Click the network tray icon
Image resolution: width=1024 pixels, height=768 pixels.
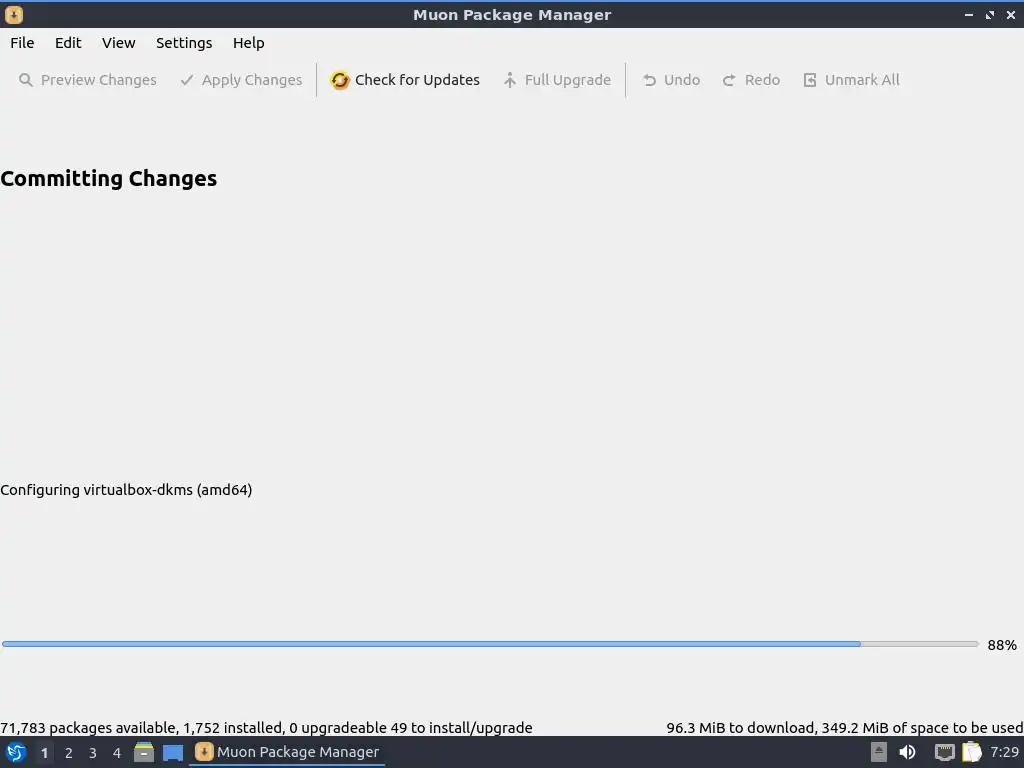point(944,752)
